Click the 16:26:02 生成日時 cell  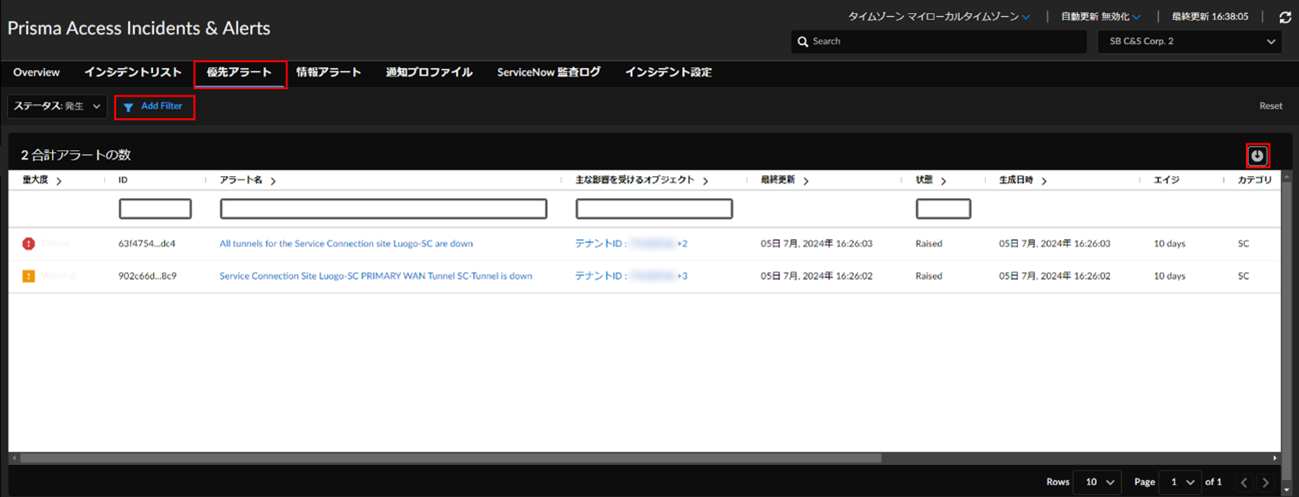point(1054,276)
